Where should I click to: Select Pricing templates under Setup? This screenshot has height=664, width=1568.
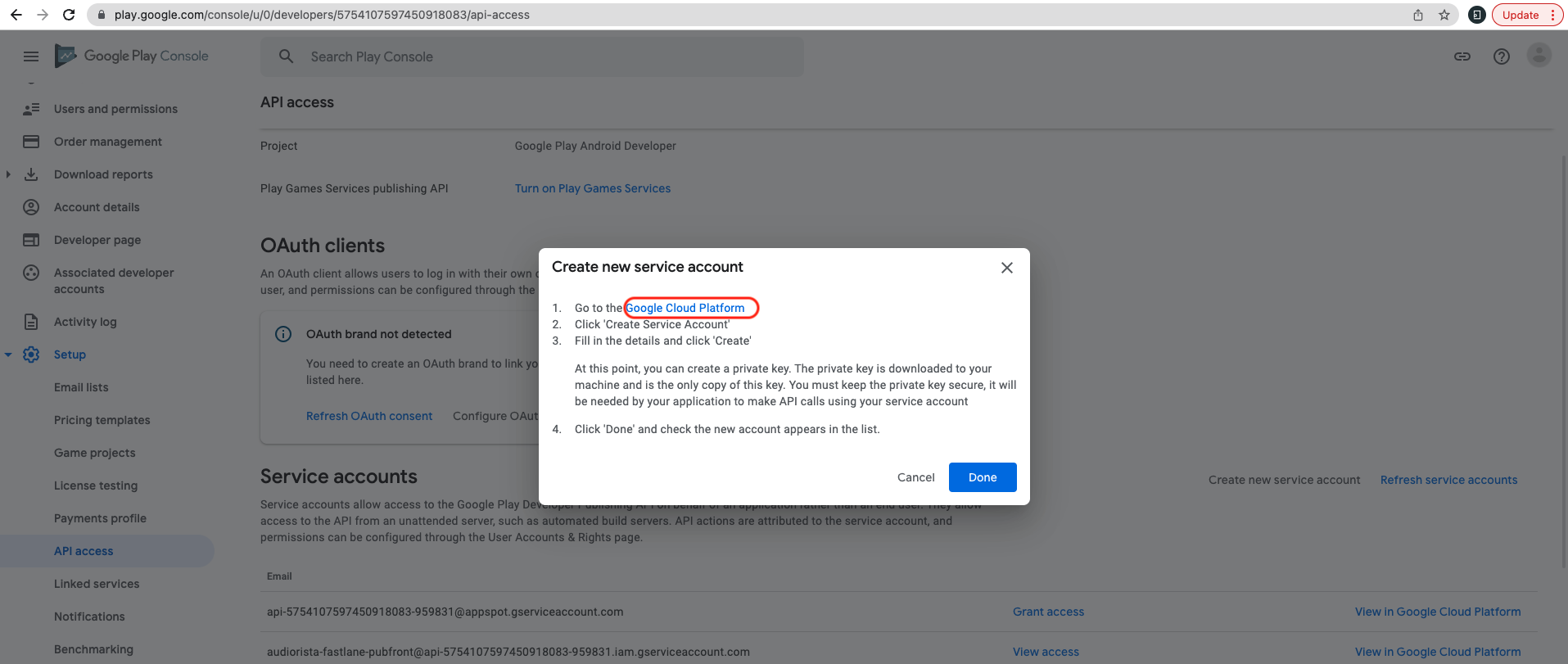click(x=102, y=420)
